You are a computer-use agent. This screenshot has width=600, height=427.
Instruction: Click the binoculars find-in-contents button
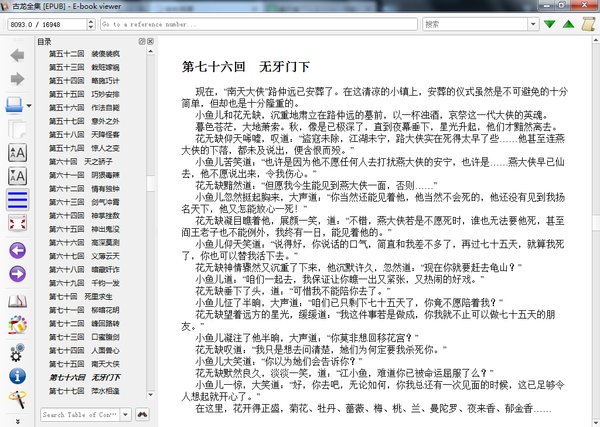pos(142,414)
